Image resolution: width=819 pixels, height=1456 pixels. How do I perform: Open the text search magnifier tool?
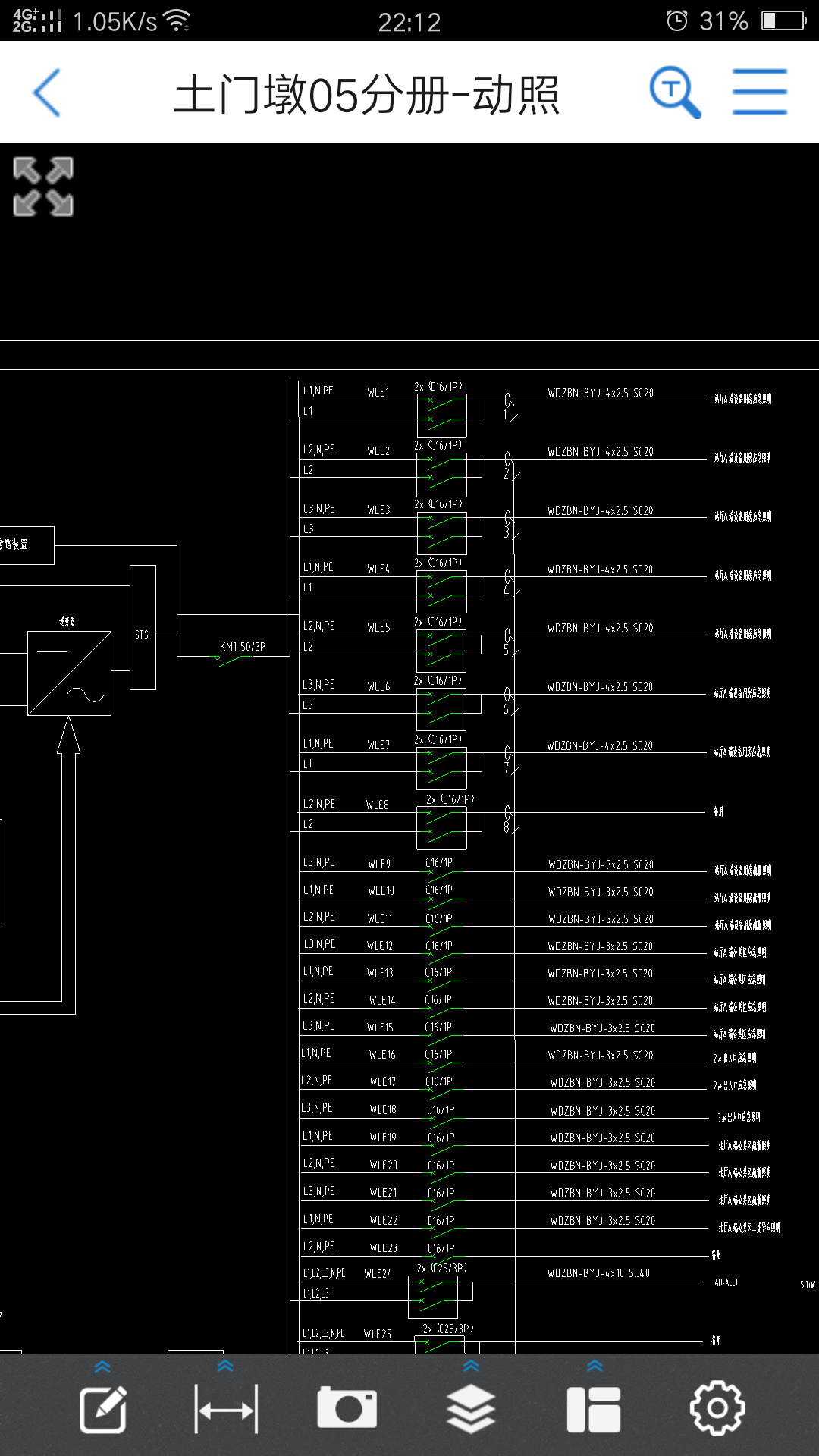coord(675,93)
